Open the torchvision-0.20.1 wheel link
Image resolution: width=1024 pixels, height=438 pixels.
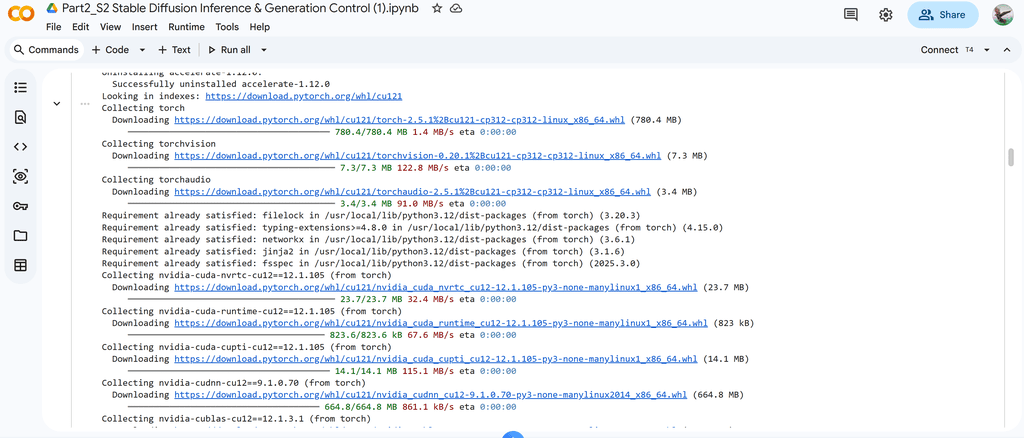coord(417,155)
